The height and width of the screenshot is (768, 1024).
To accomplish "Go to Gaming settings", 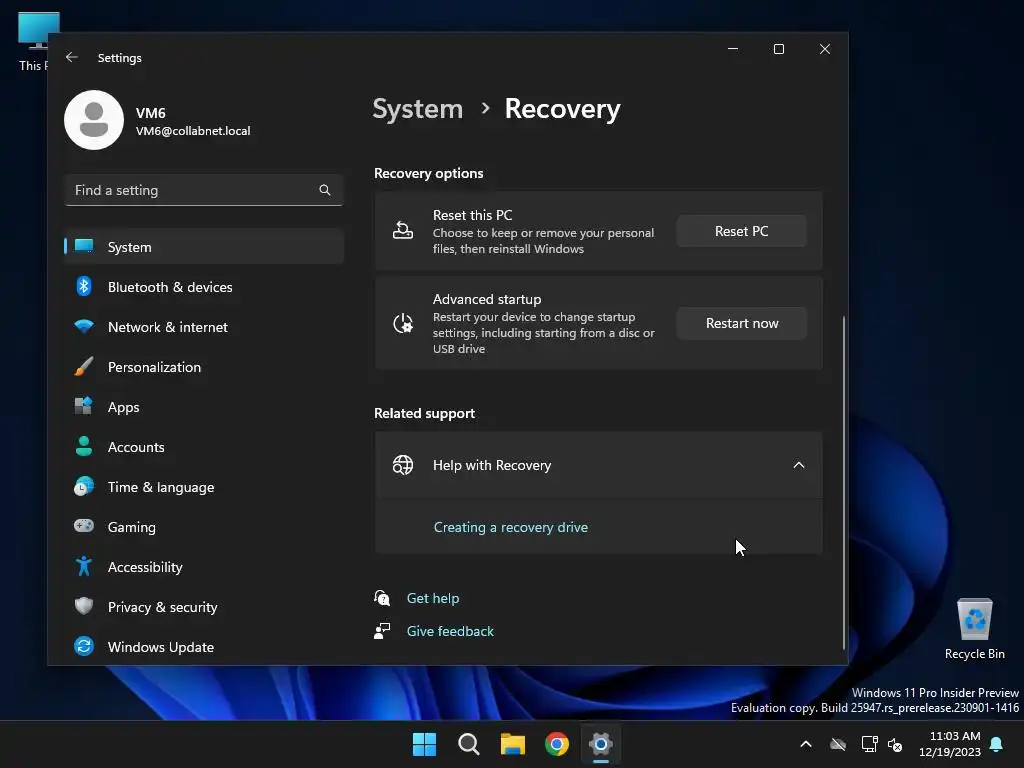I will (204, 526).
